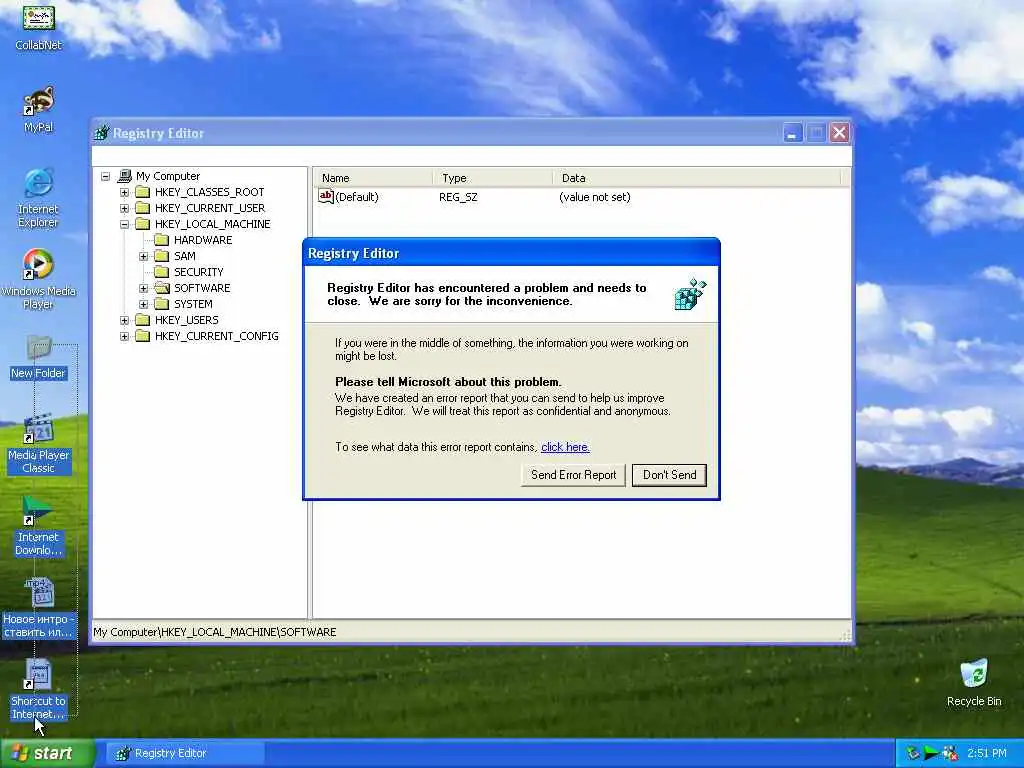Click the Type column header
Screen dimensions: 1024x768
(x=493, y=178)
